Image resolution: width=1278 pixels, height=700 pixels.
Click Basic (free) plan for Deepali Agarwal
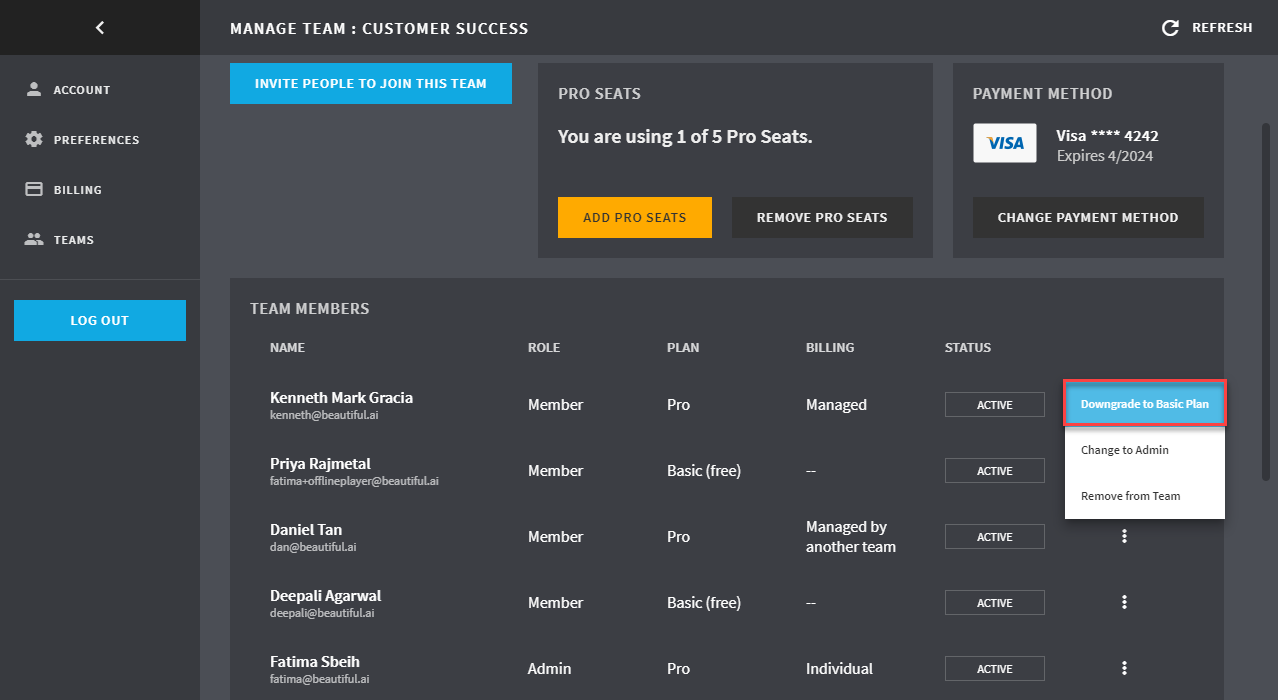coord(704,603)
